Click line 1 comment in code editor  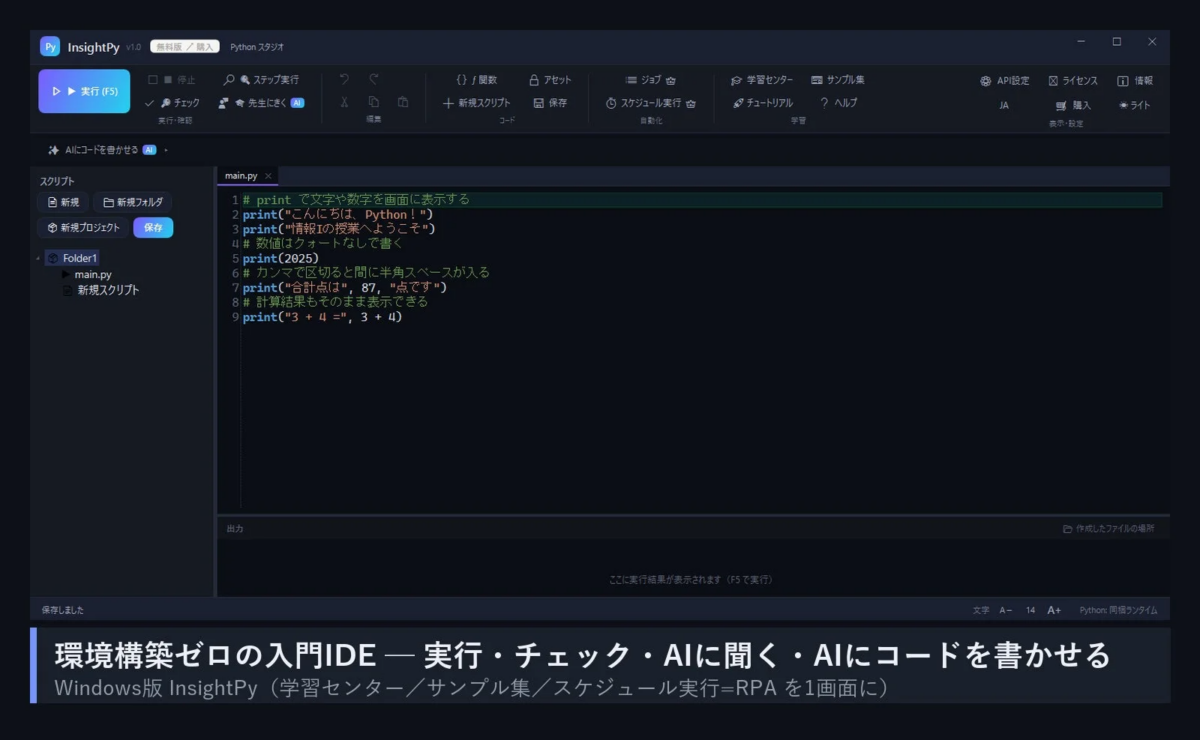pyautogui.click(x=356, y=200)
